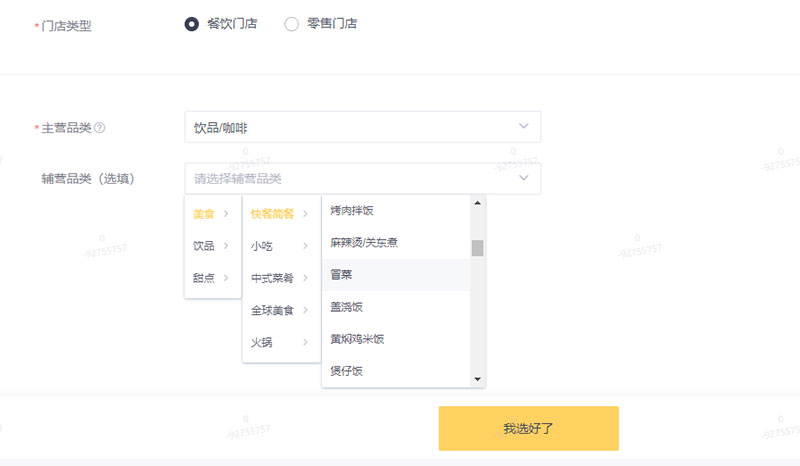Click the scrollbar up arrow in submenu list
Screen dimensions: 800x466
point(478,203)
